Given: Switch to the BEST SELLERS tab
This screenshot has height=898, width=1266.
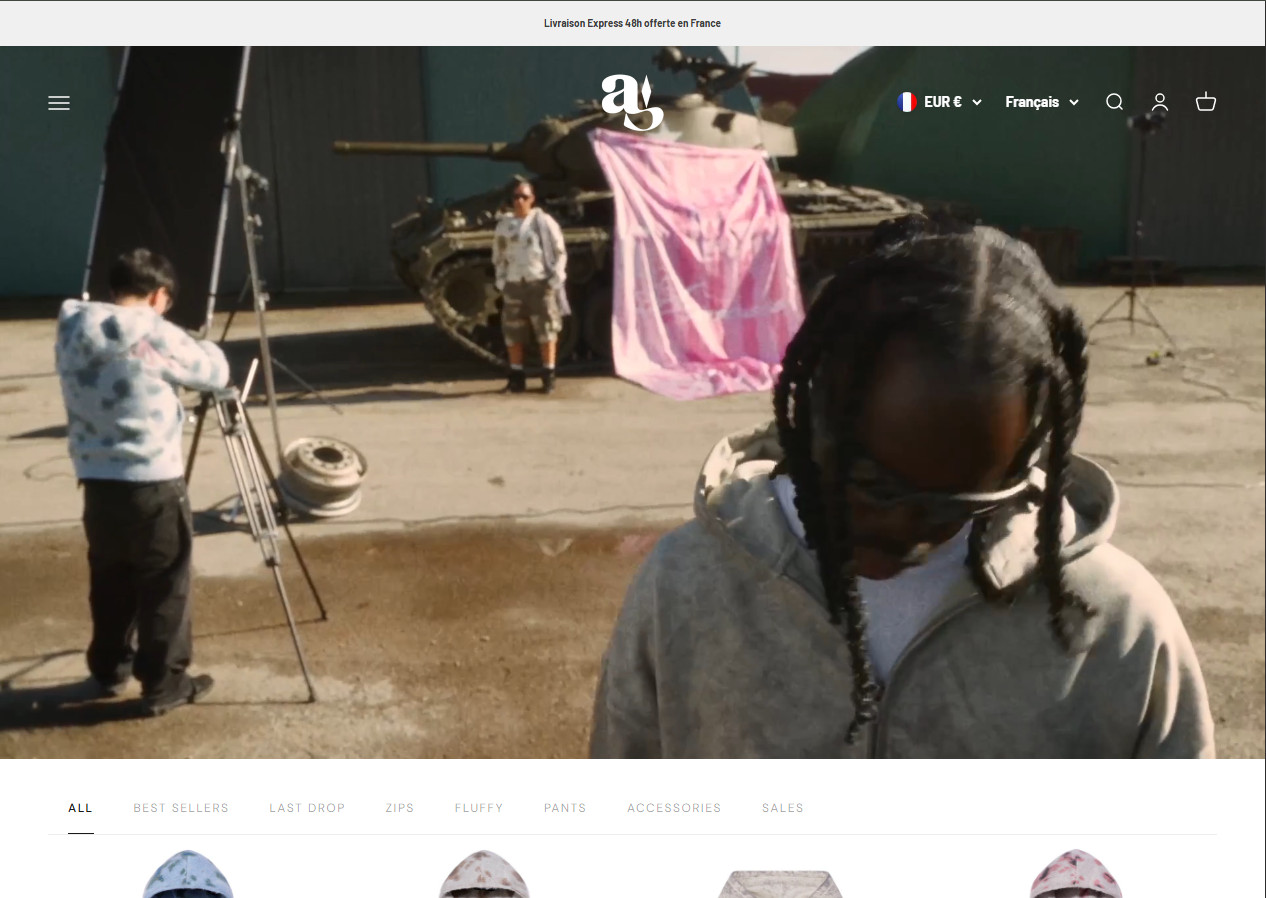Looking at the screenshot, I should tap(181, 808).
